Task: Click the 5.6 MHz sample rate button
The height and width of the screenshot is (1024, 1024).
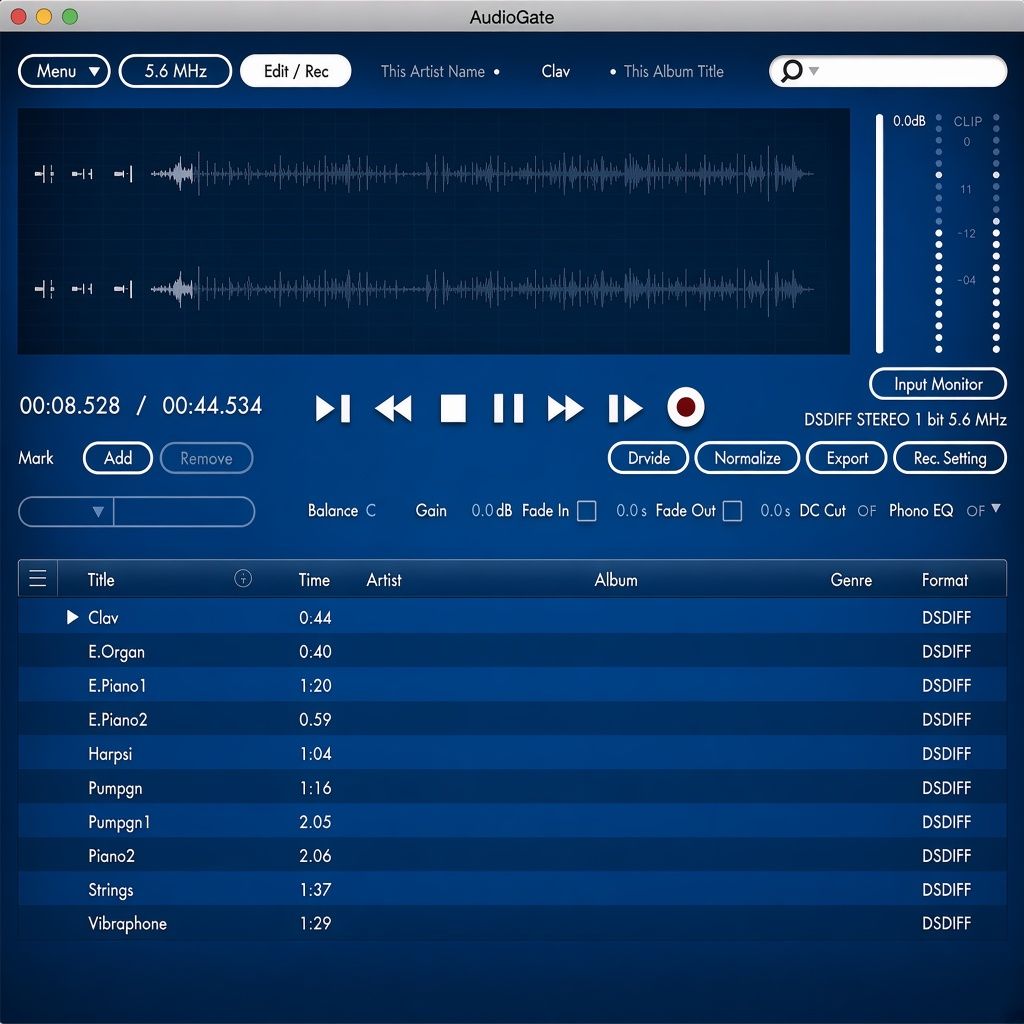Action: point(175,71)
